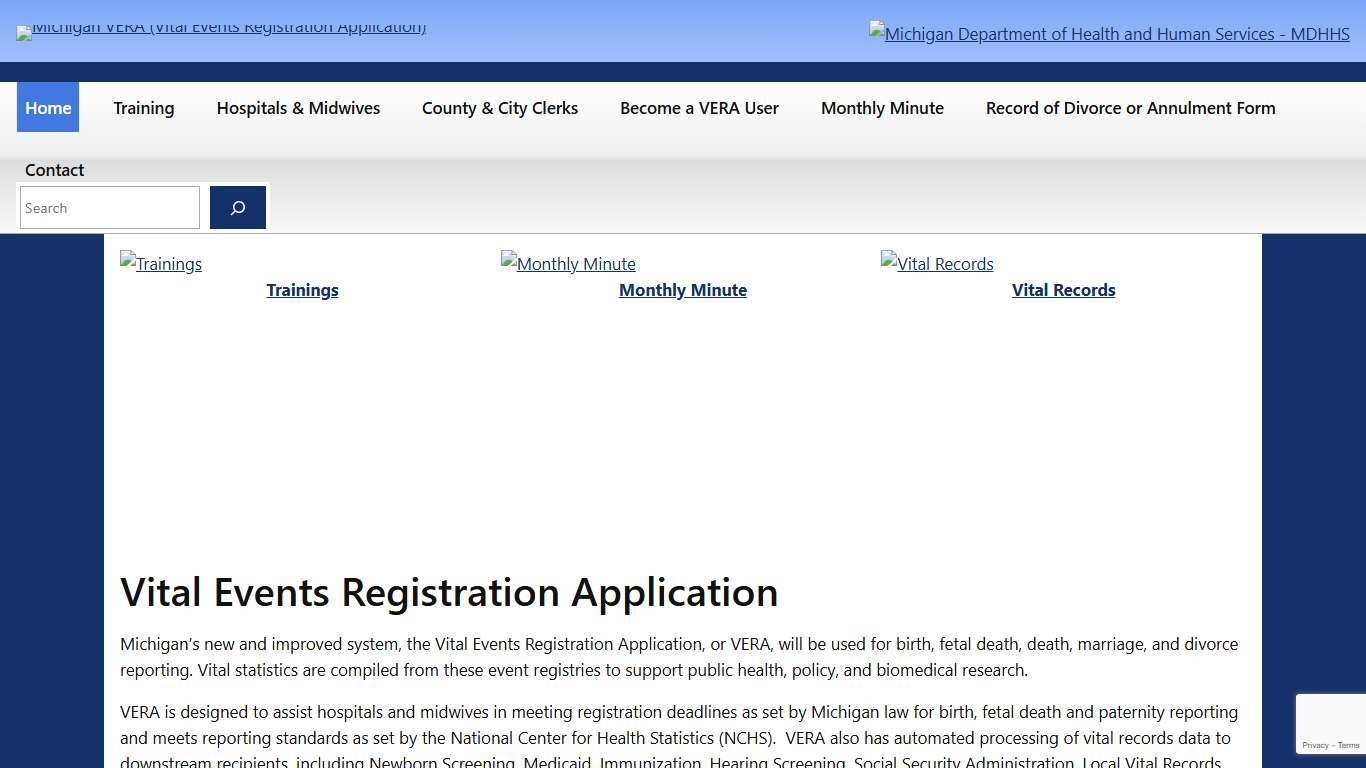Screen dimensions: 1366x768
Task: Click the Monthly Minute text link
Action: [683, 290]
